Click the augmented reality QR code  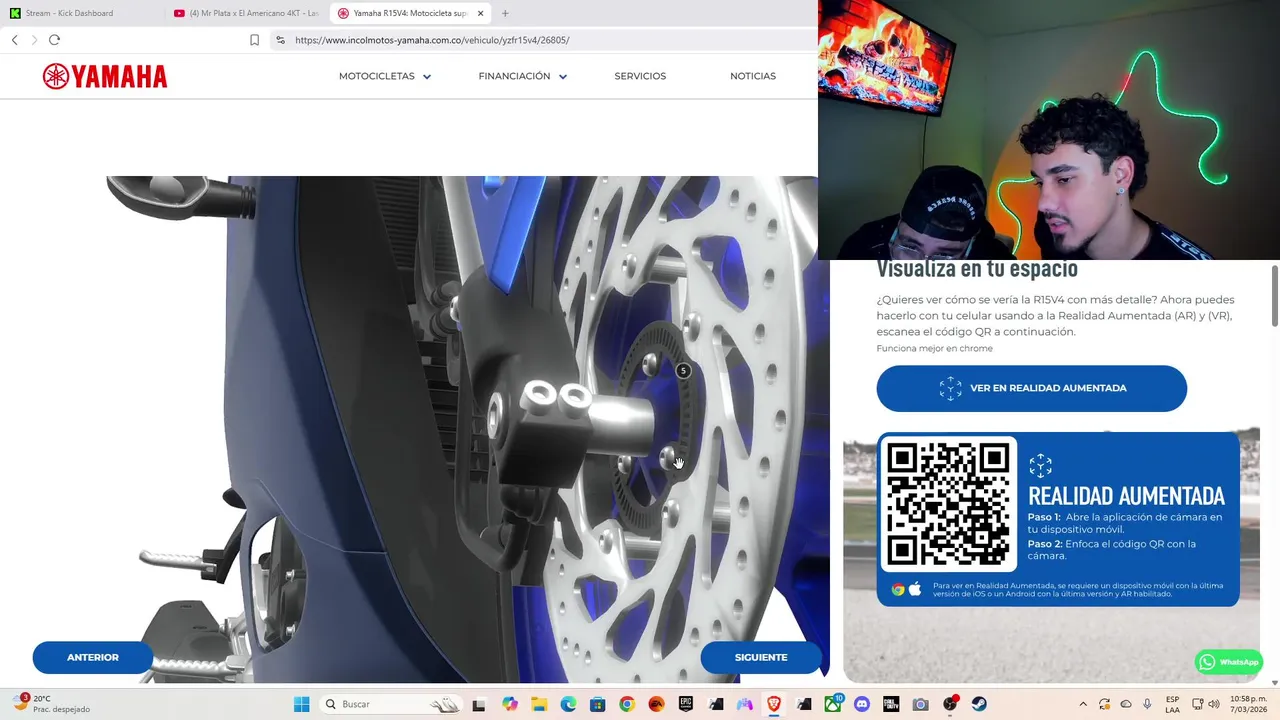(x=948, y=504)
